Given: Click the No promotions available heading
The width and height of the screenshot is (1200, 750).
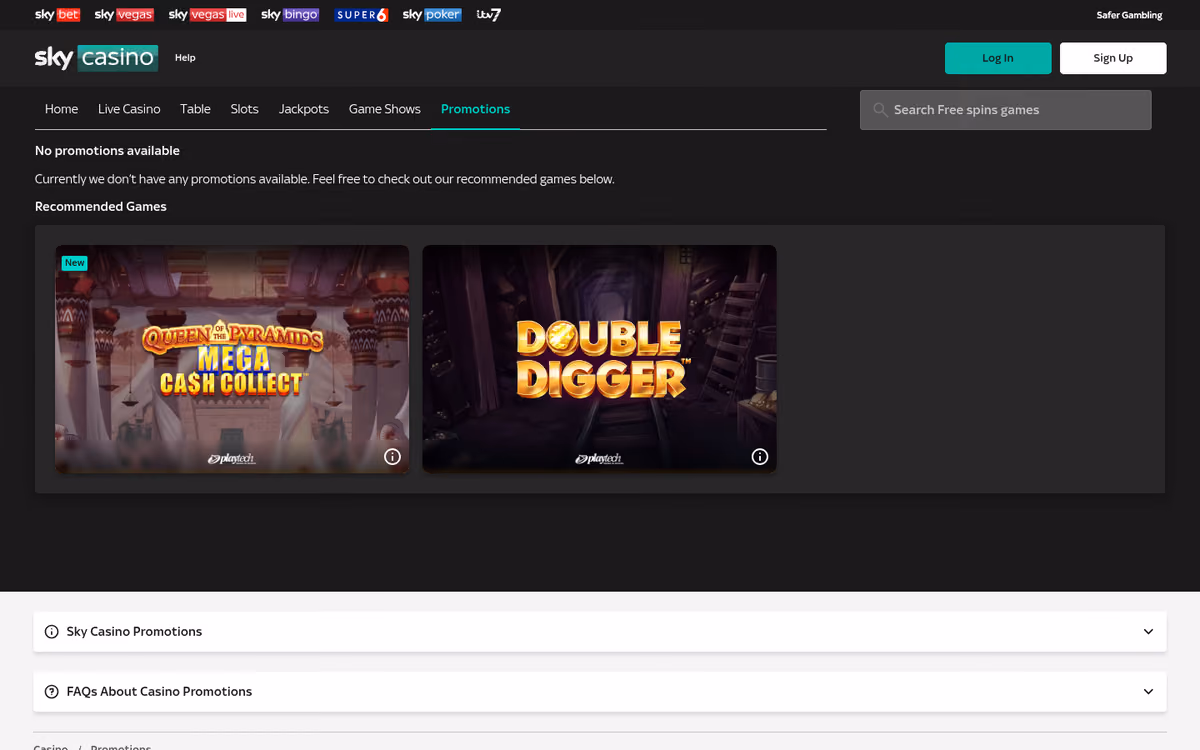Looking at the screenshot, I should point(107,151).
